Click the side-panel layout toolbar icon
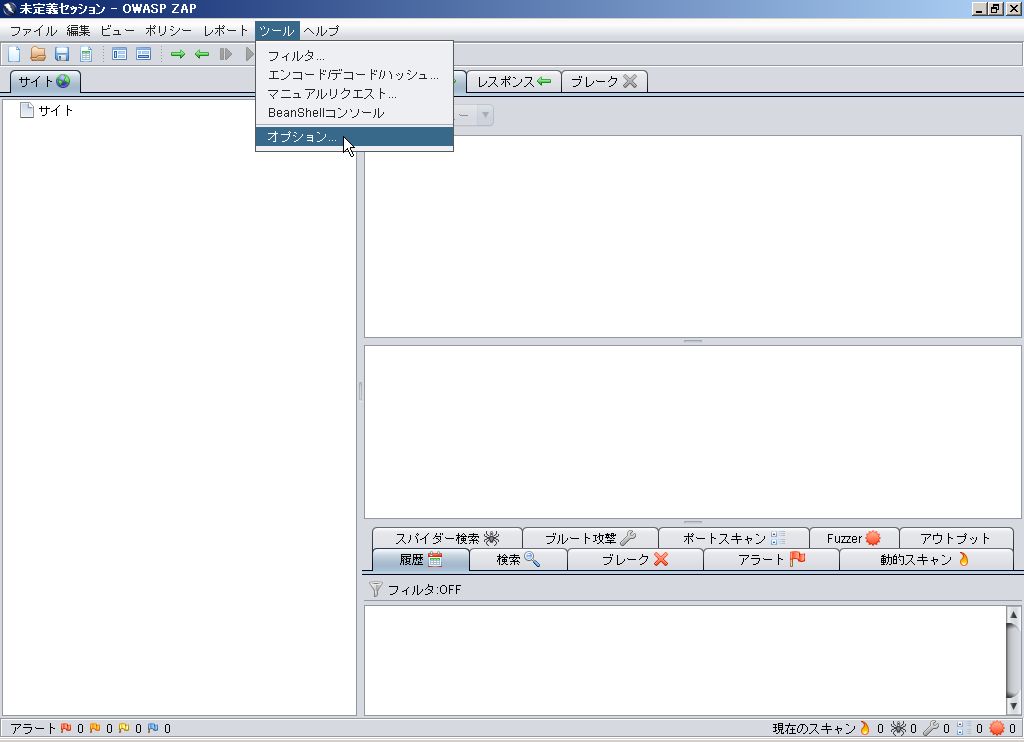1024x742 pixels. (120, 54)
